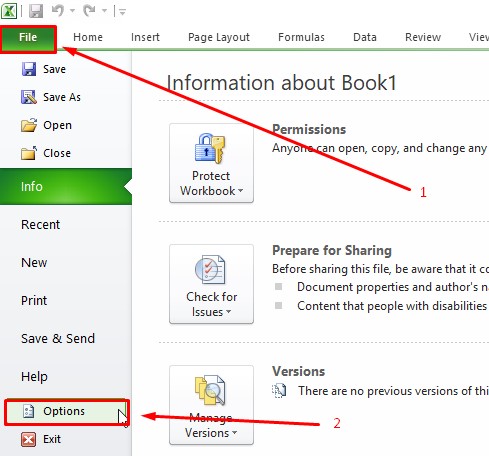Click the Excel application icon in title bar
Screen dimensions: 489x456
(9, 11)
